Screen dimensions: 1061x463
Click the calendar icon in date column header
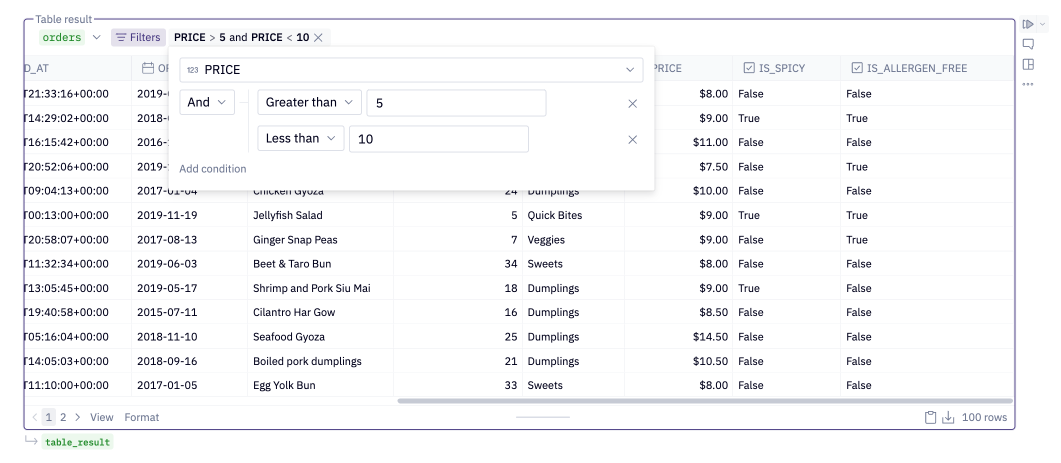148,68
